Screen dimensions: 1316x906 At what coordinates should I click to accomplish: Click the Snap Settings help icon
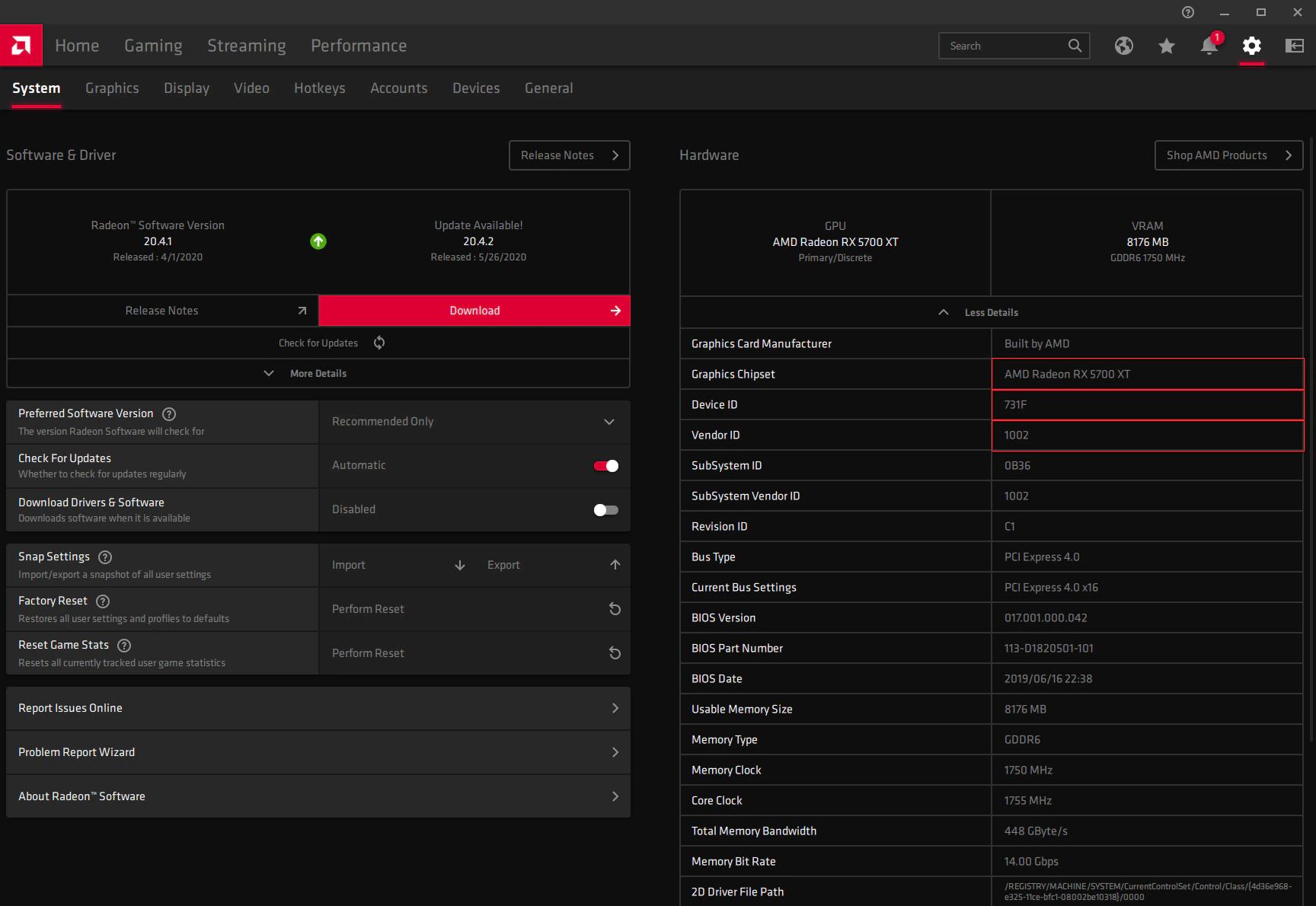coord(104,557)
